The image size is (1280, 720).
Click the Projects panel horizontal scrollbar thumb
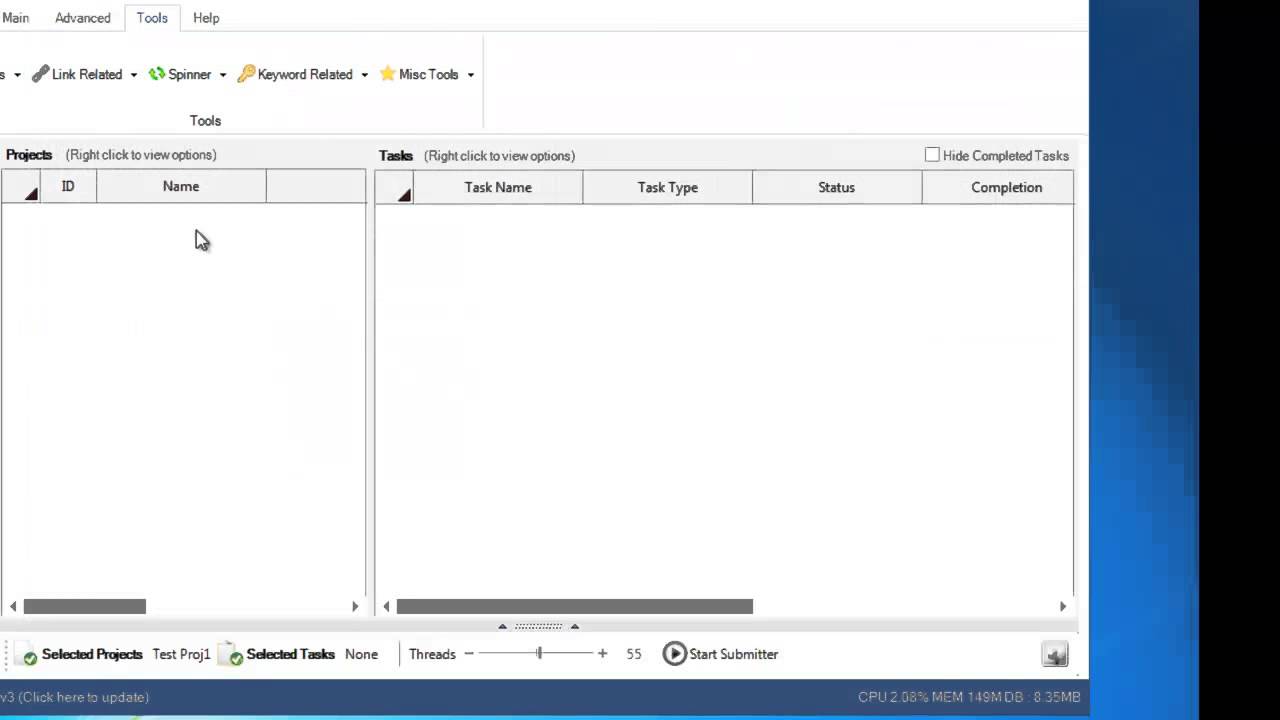[85, 606]
